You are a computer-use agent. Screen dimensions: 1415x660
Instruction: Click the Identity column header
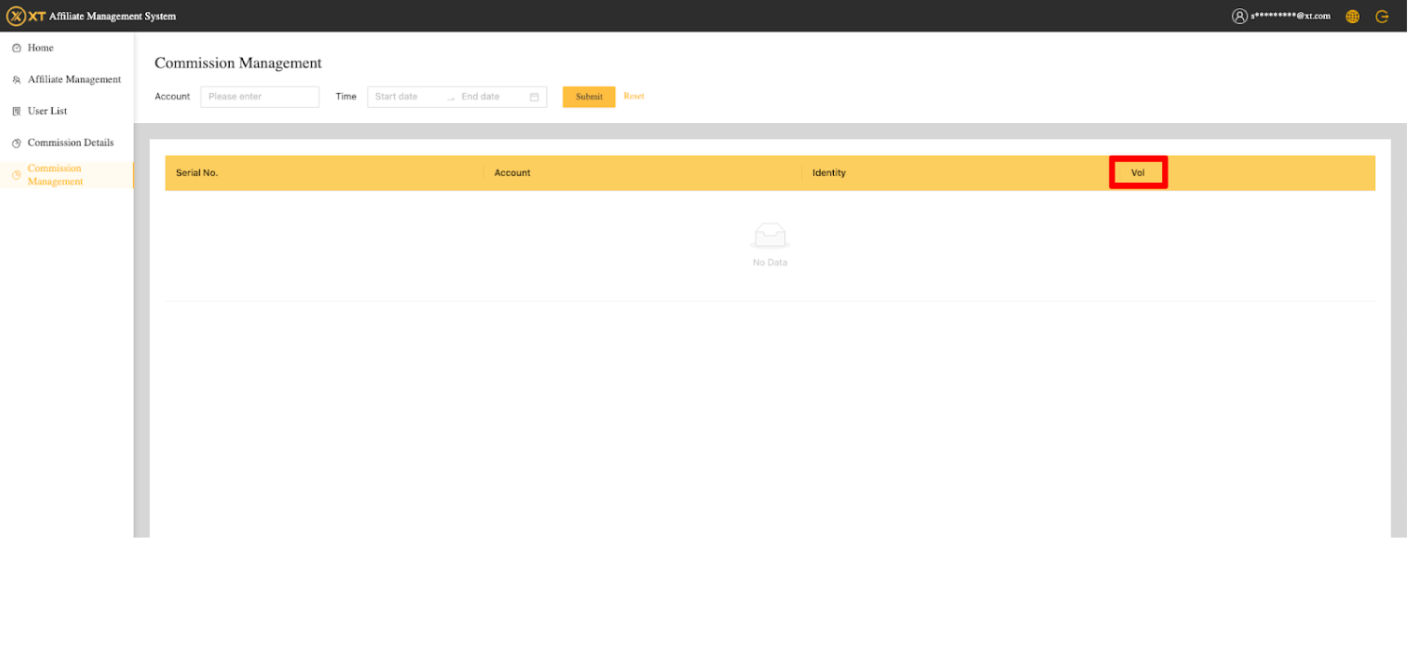point(829,173)
